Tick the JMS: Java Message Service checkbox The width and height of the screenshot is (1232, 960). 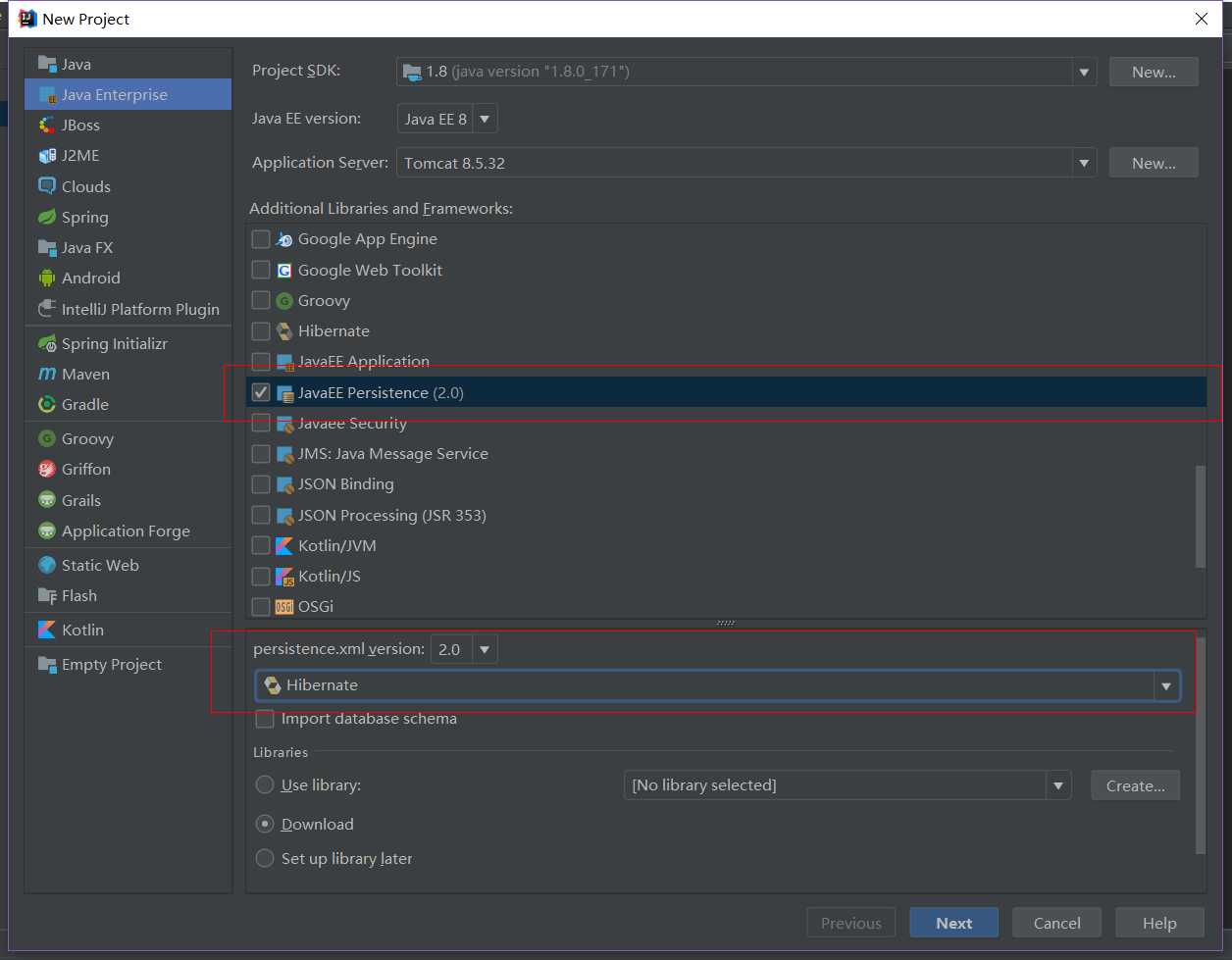[x=261, y=454]
